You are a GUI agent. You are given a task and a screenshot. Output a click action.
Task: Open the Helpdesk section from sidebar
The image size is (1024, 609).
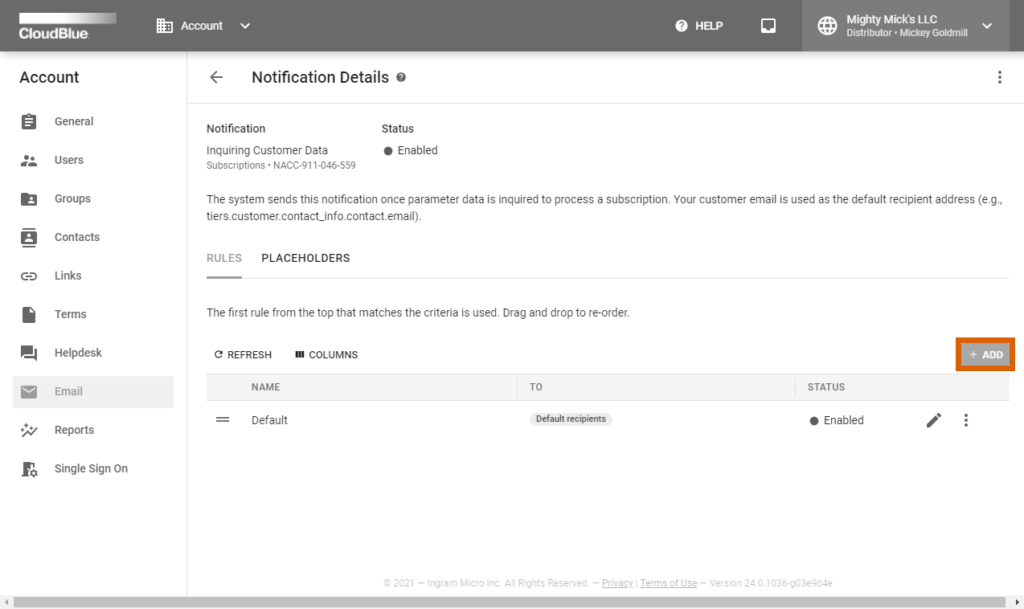[x=29, y=352]
